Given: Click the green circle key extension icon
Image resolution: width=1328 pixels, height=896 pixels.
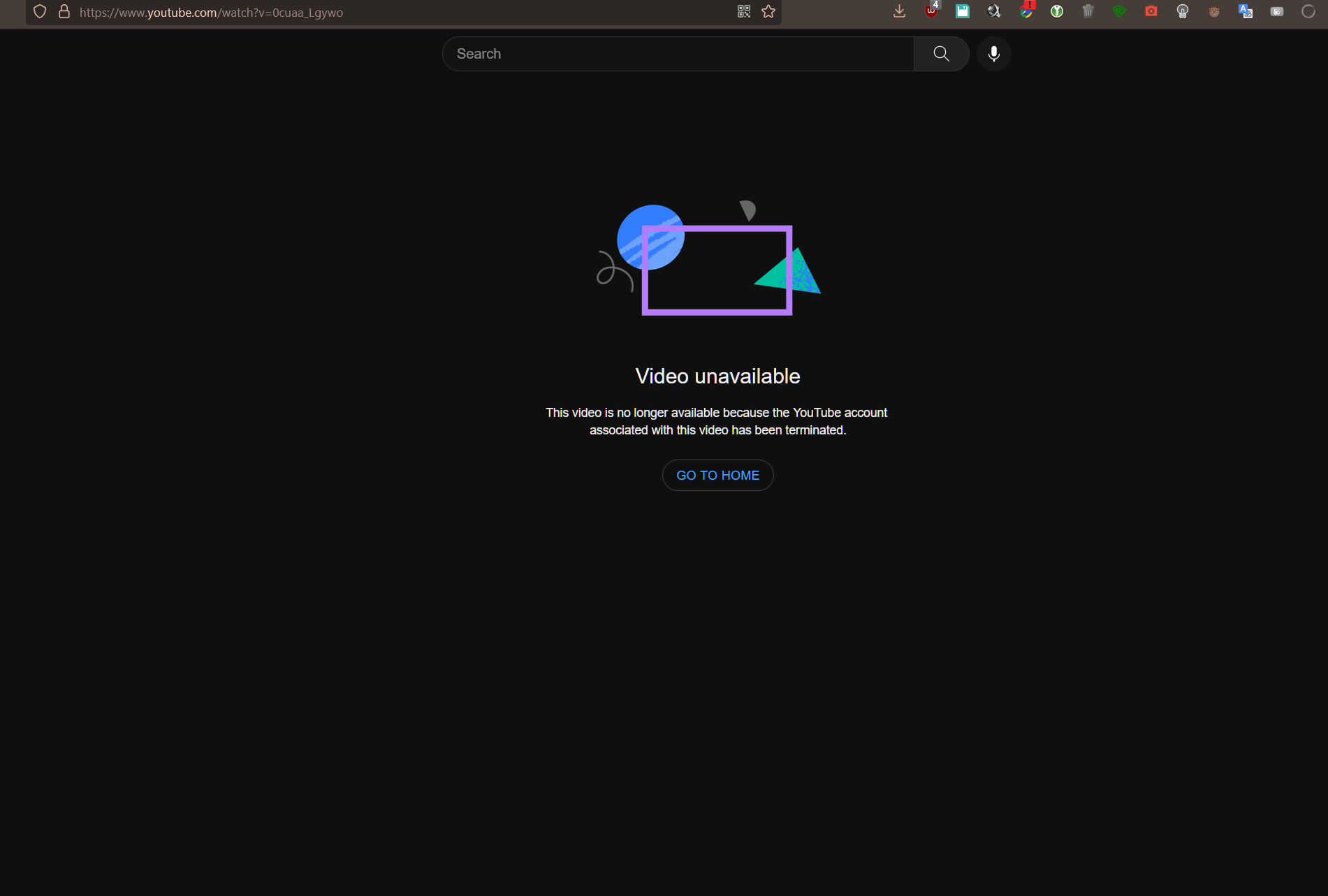Looking at the screenshot, I should click(1057, 11).
